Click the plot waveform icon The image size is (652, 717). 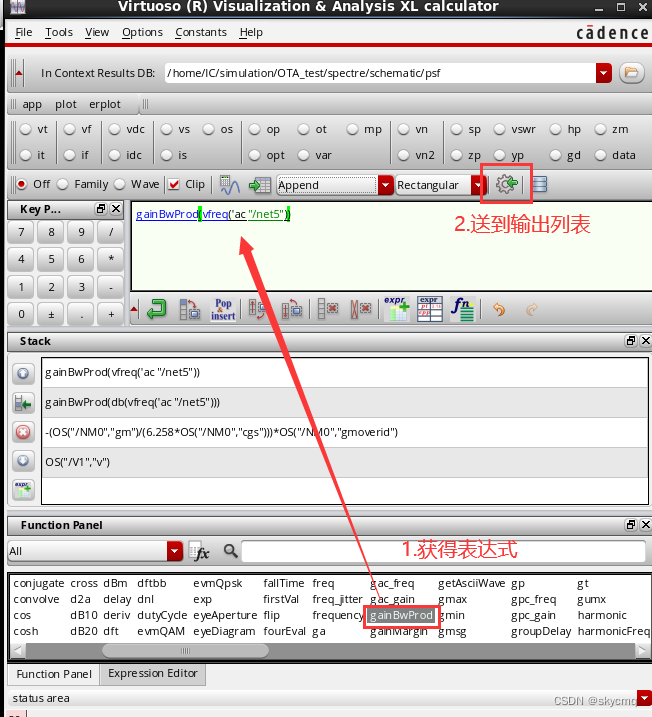230,185
